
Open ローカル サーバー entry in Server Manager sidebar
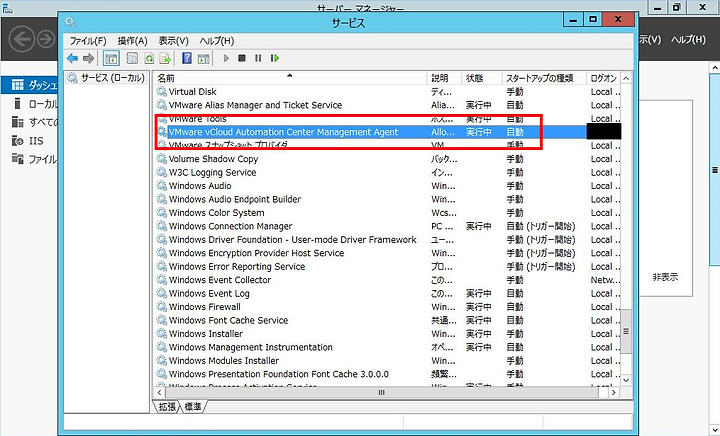(34, 104)
